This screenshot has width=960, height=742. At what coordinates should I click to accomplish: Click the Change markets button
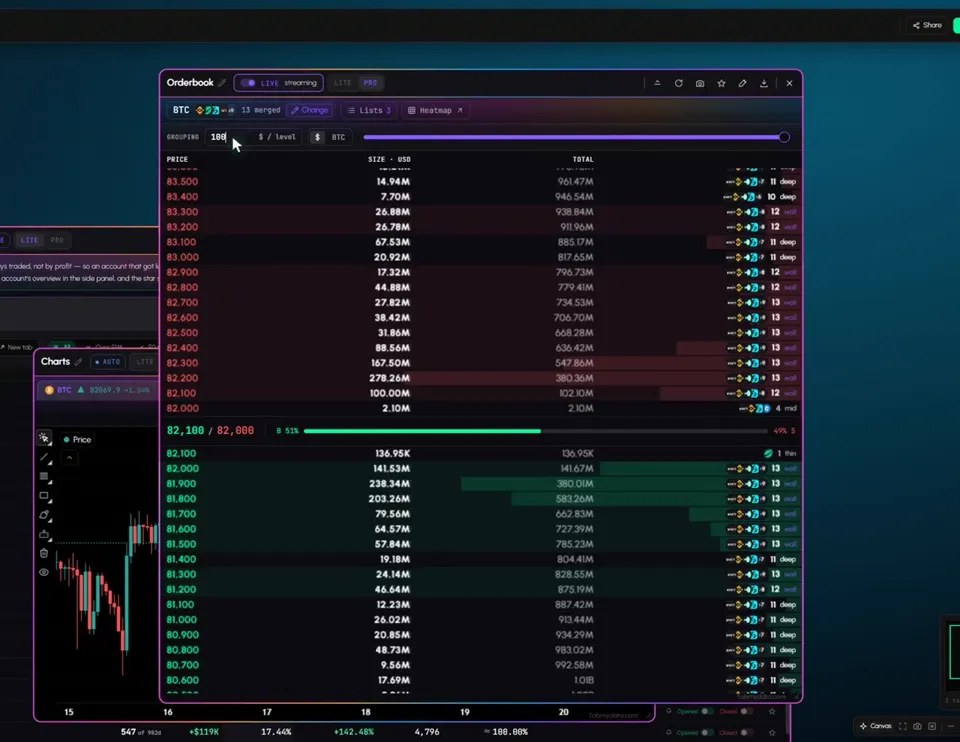coord(310,110)
